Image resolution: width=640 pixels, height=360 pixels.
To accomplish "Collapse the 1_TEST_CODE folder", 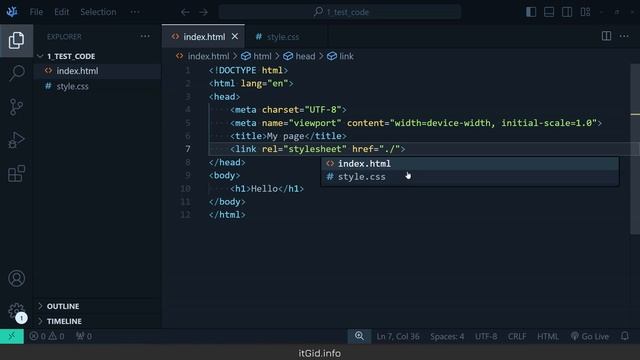I will pyautogui.click(x=71, y=56).
